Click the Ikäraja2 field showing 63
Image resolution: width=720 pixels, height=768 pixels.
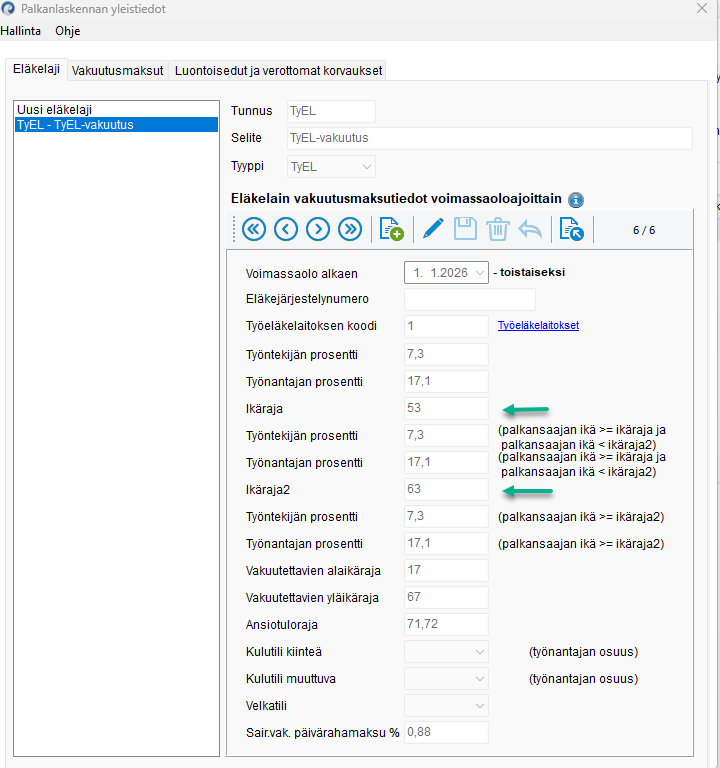[x=446, y=489]
